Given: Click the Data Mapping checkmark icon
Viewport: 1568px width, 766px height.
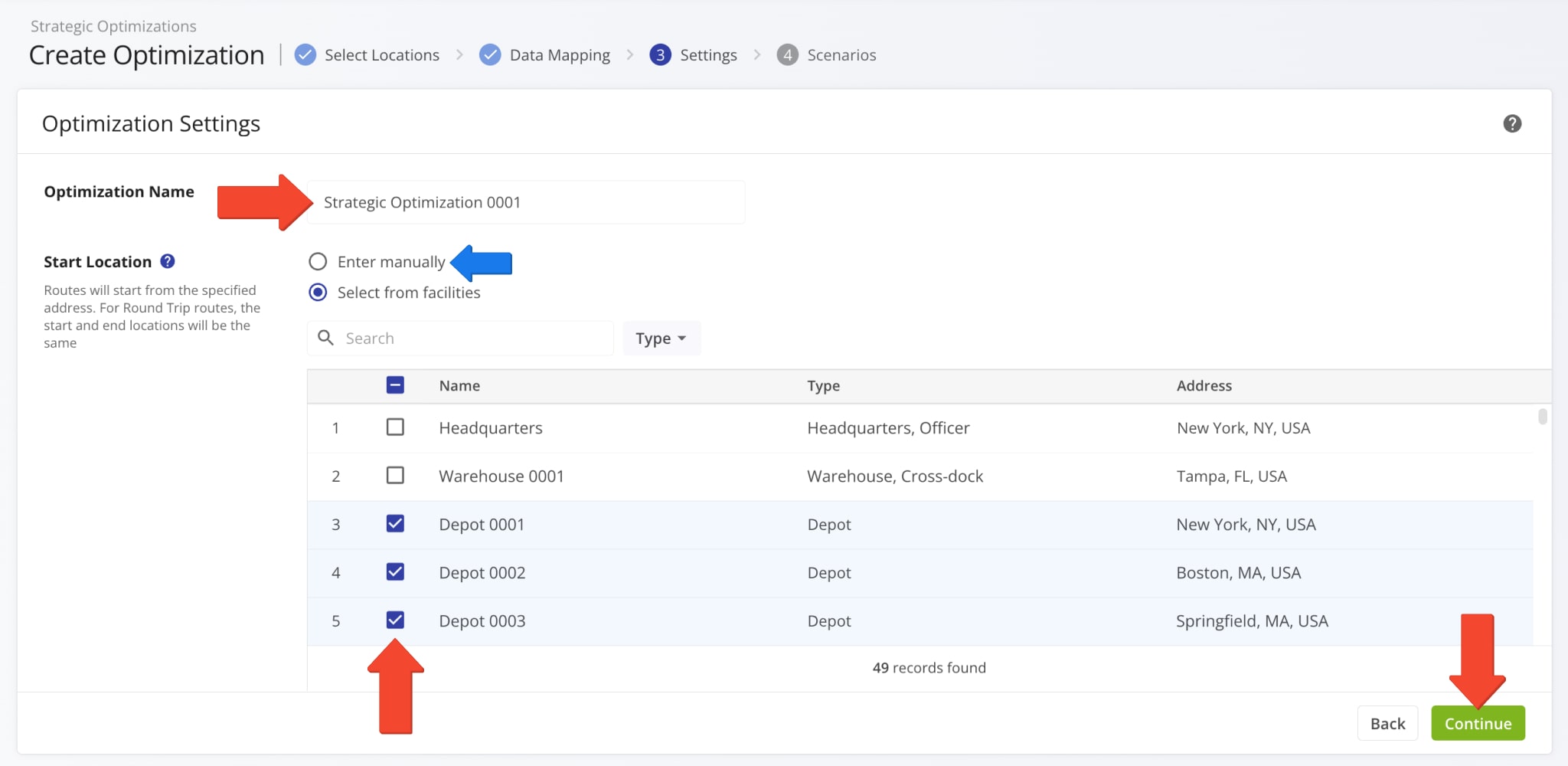Looking at the screenshot, I should tap(489, 54).
